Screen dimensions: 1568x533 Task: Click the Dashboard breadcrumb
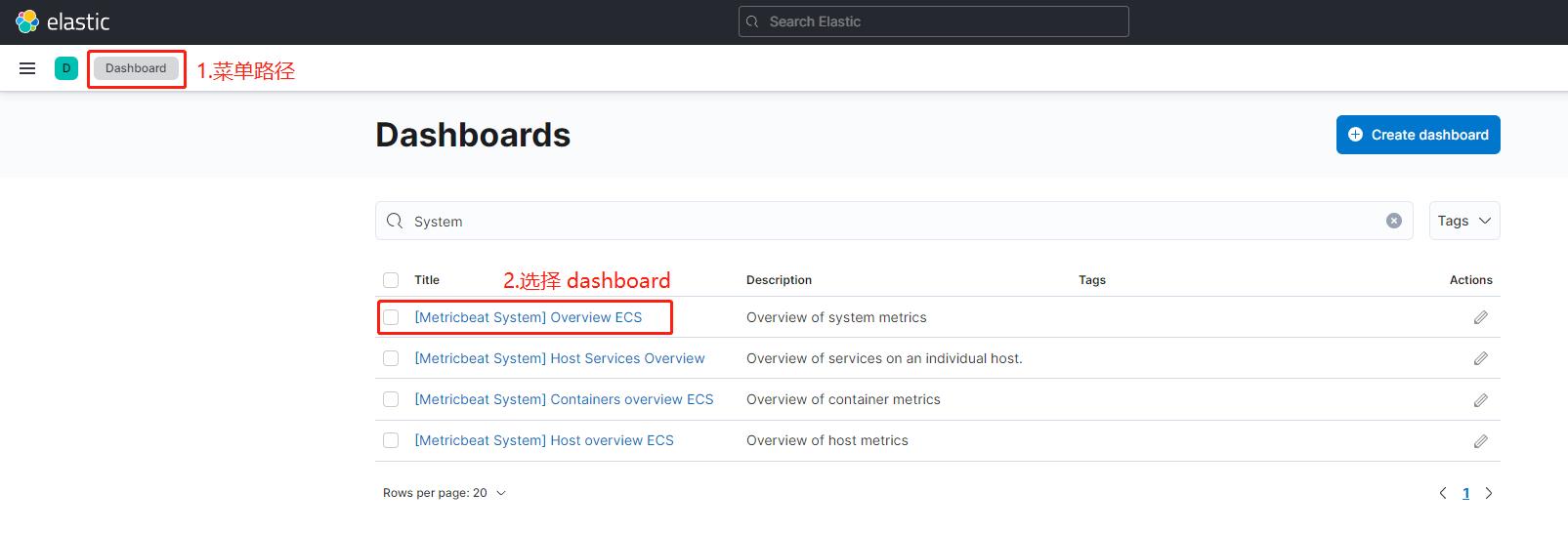[x=136, y=68]
